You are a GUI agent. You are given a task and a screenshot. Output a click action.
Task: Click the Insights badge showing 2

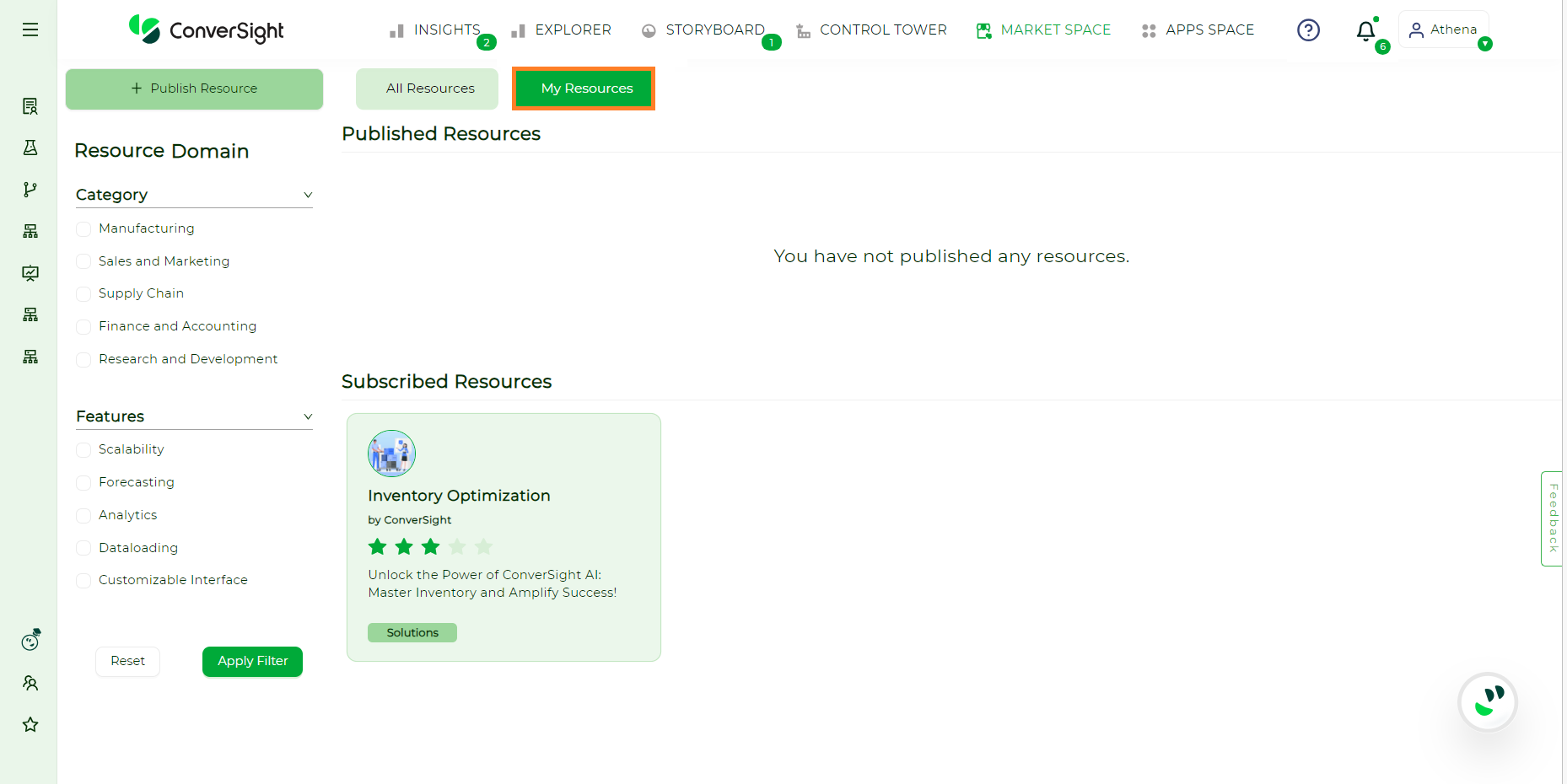tap(487, 42)
